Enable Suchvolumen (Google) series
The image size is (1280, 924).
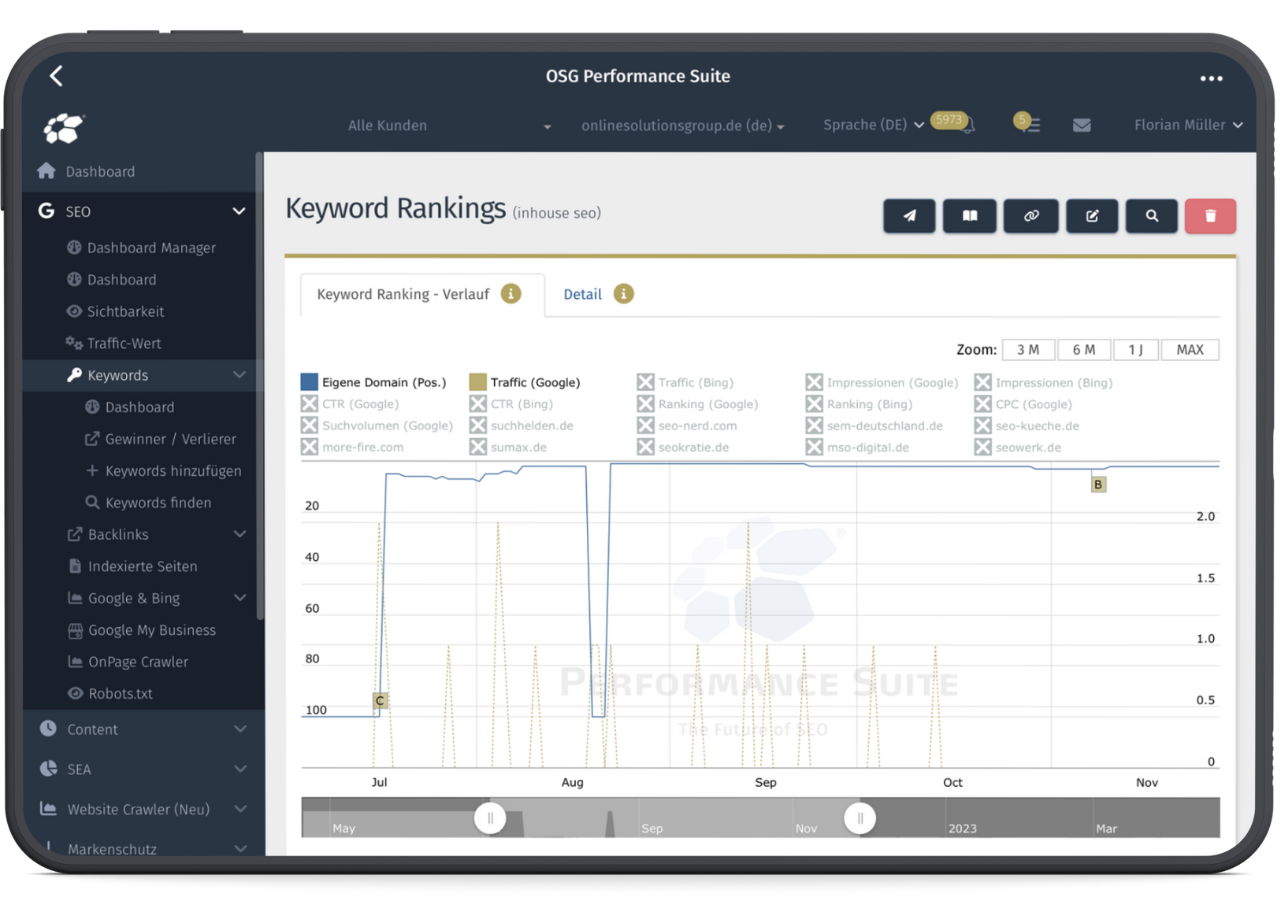[x=377, y=426]
